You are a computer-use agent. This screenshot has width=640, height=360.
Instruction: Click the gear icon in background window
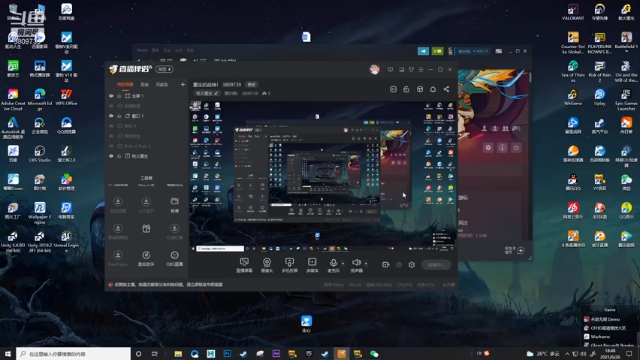[x=488, y=147]
